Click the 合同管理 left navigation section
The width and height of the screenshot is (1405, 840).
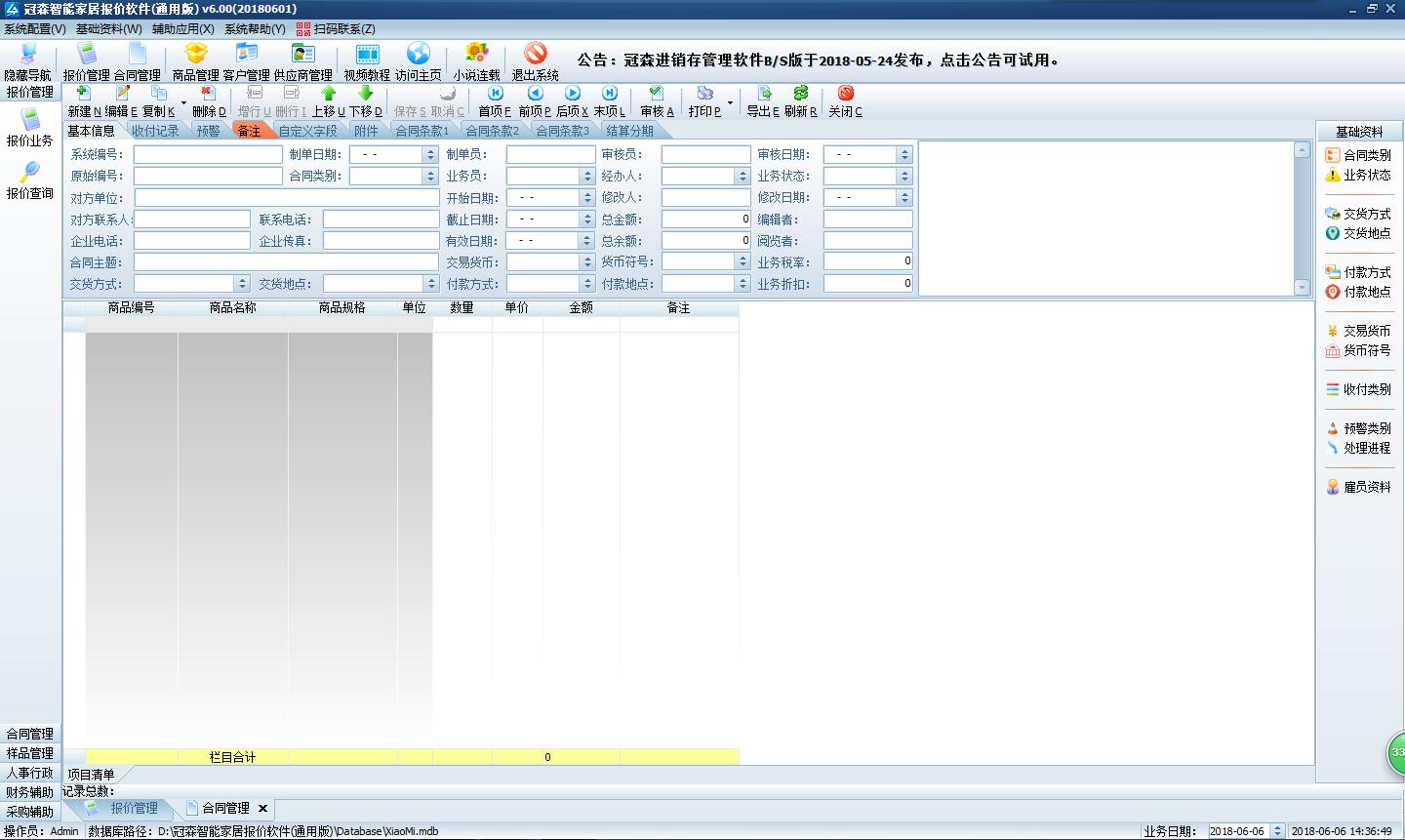pyautogui.click(x=30, y=734)
